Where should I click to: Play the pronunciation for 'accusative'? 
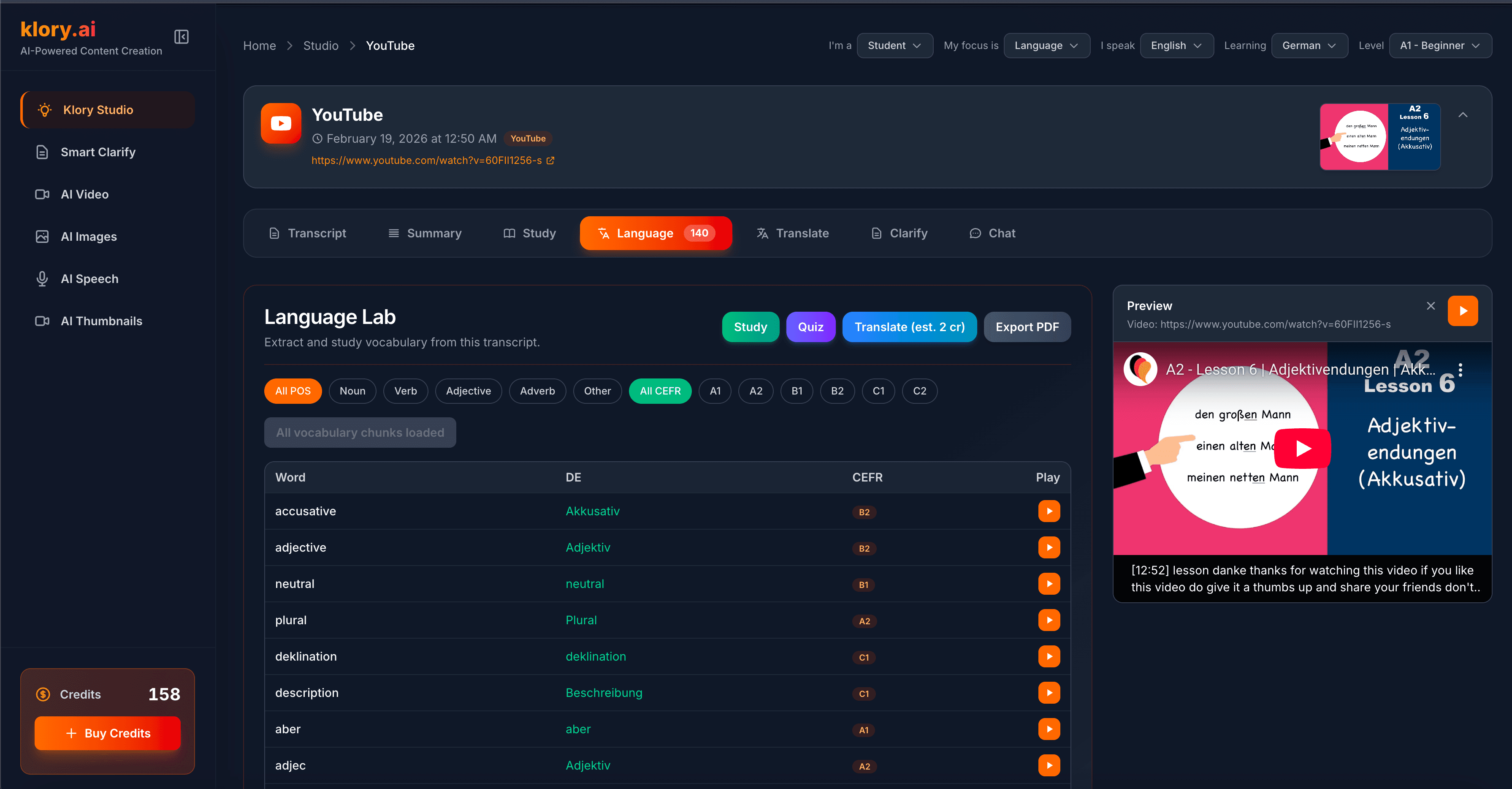(x=1049, y=511)
